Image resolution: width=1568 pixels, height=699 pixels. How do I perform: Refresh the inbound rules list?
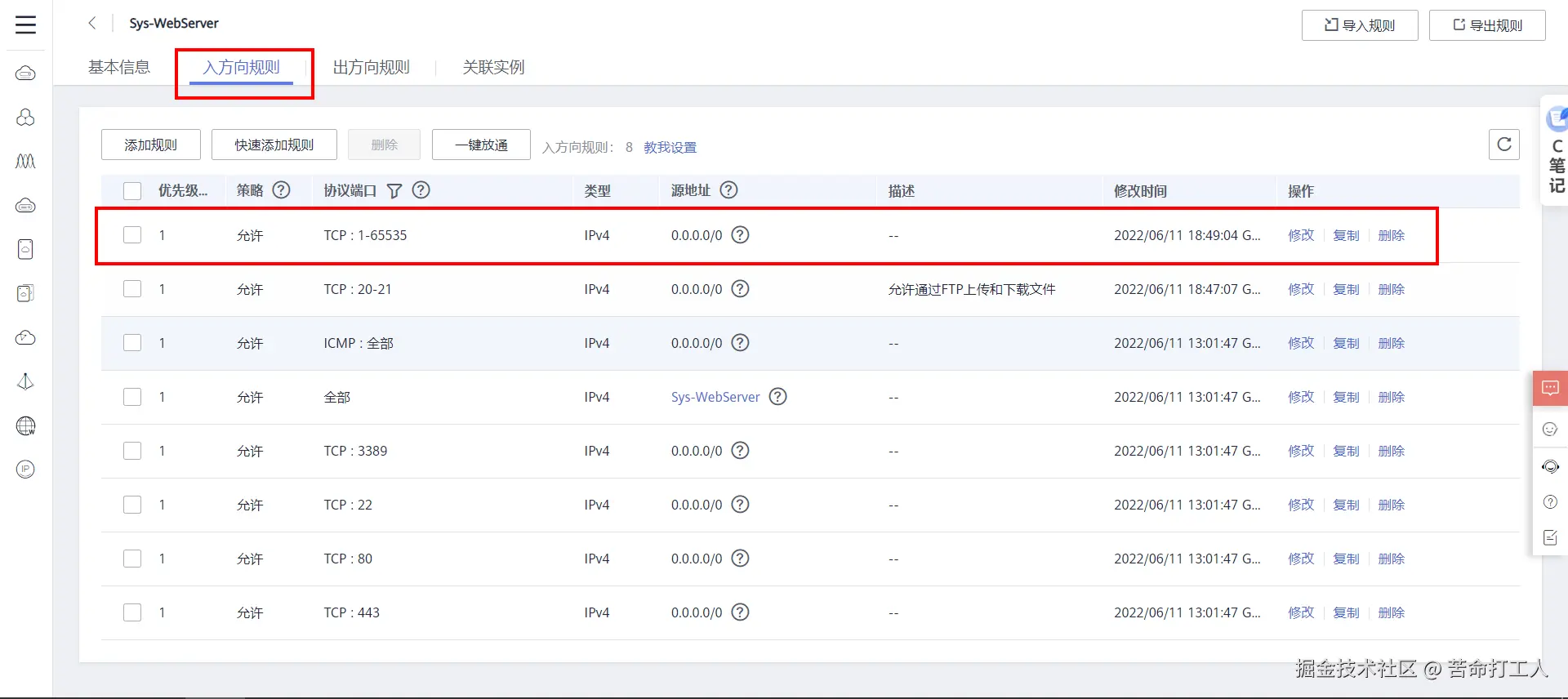(x=1503, y=145)
